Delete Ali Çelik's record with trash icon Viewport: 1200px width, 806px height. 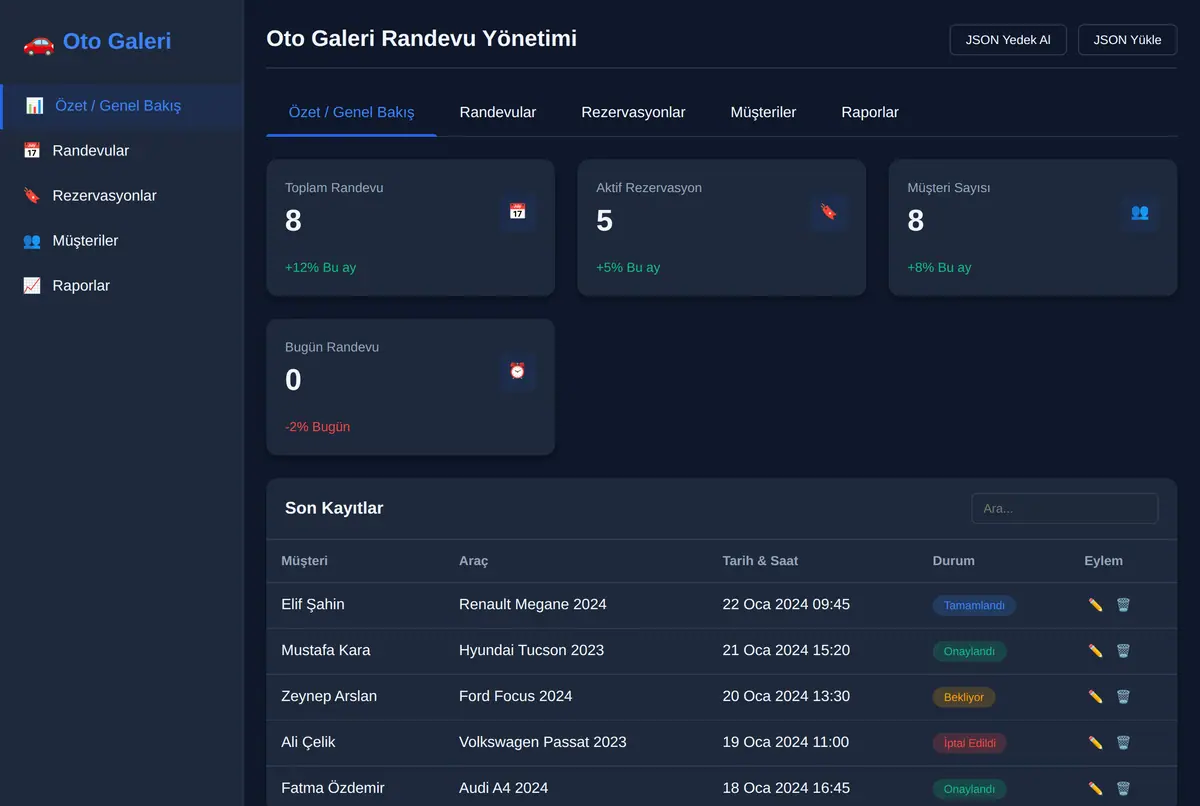[x=1123, y=743]
